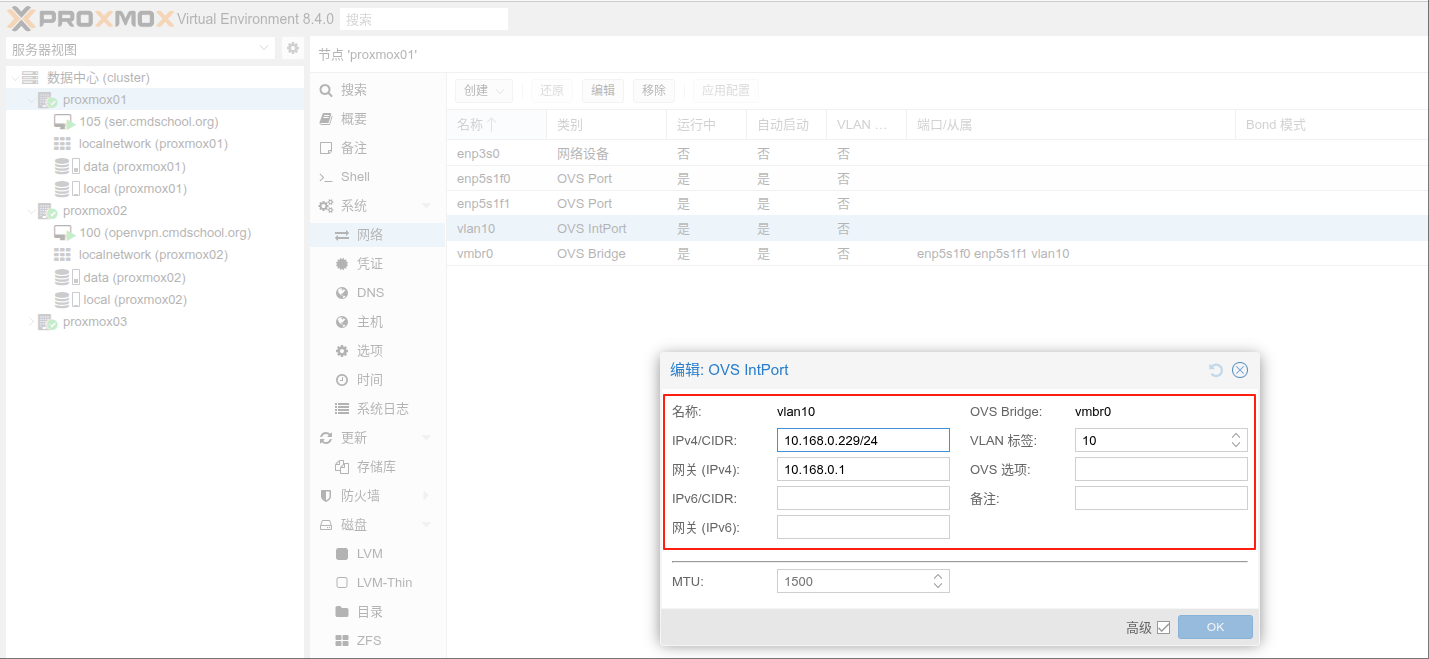Open the Directory (目录) menu item

coord(377,612)
